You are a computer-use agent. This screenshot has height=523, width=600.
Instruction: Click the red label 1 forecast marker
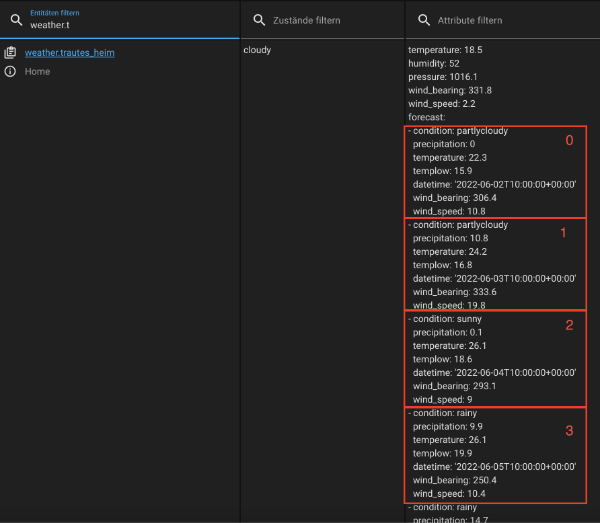coord(563,233)
